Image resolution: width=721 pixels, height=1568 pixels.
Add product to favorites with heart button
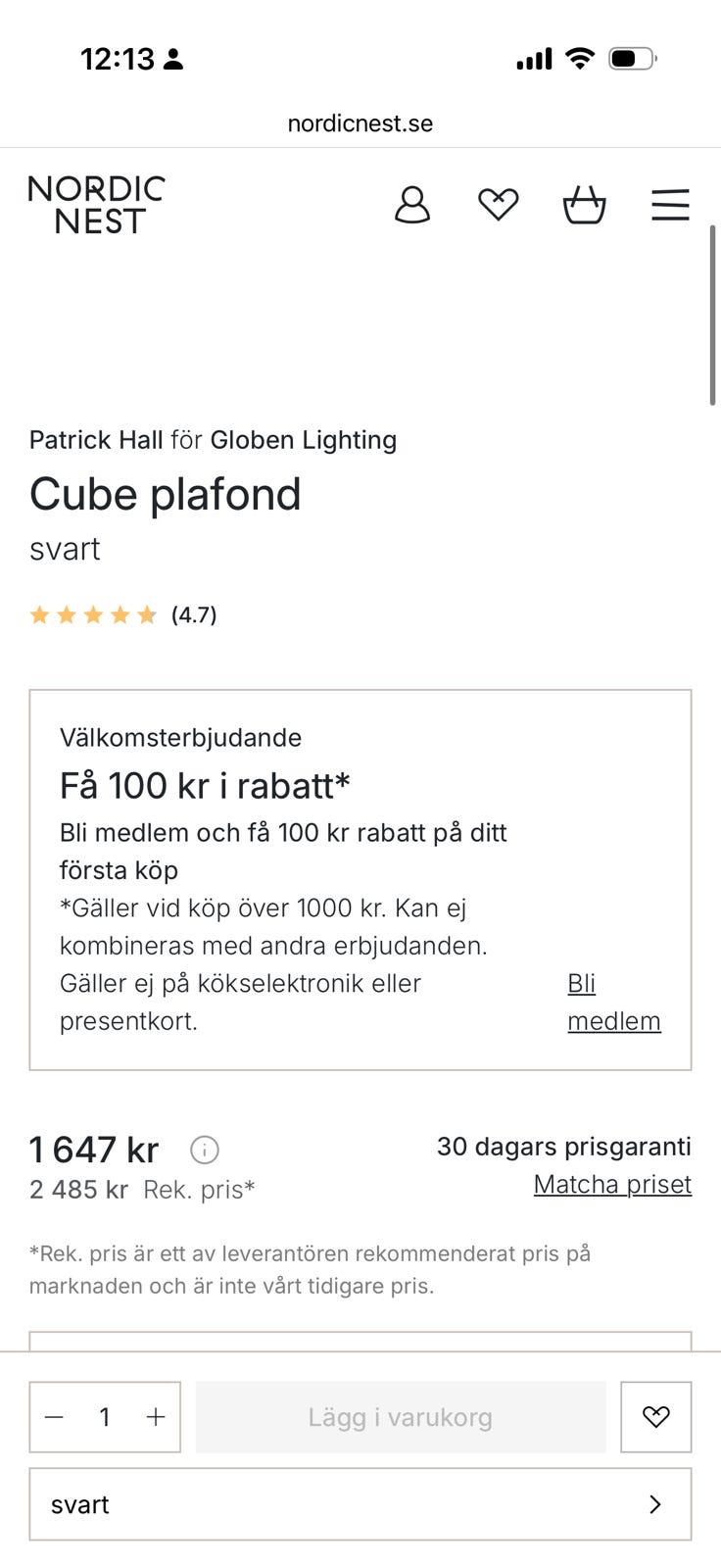tap(655, 1416)
